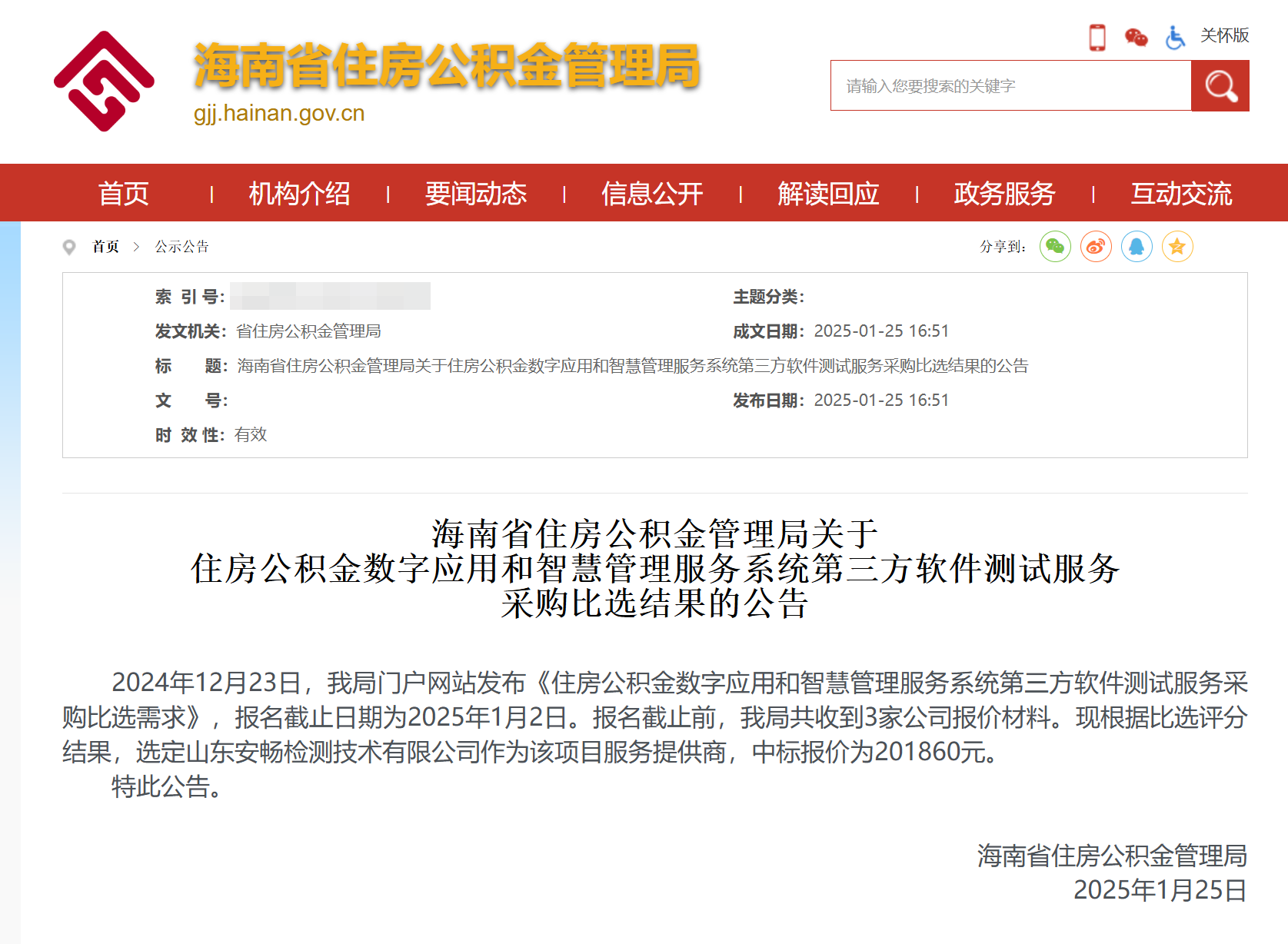Open 机构介绍 navigation tab
This screenshot has width=1288, height=944.
tap(299, 194)
